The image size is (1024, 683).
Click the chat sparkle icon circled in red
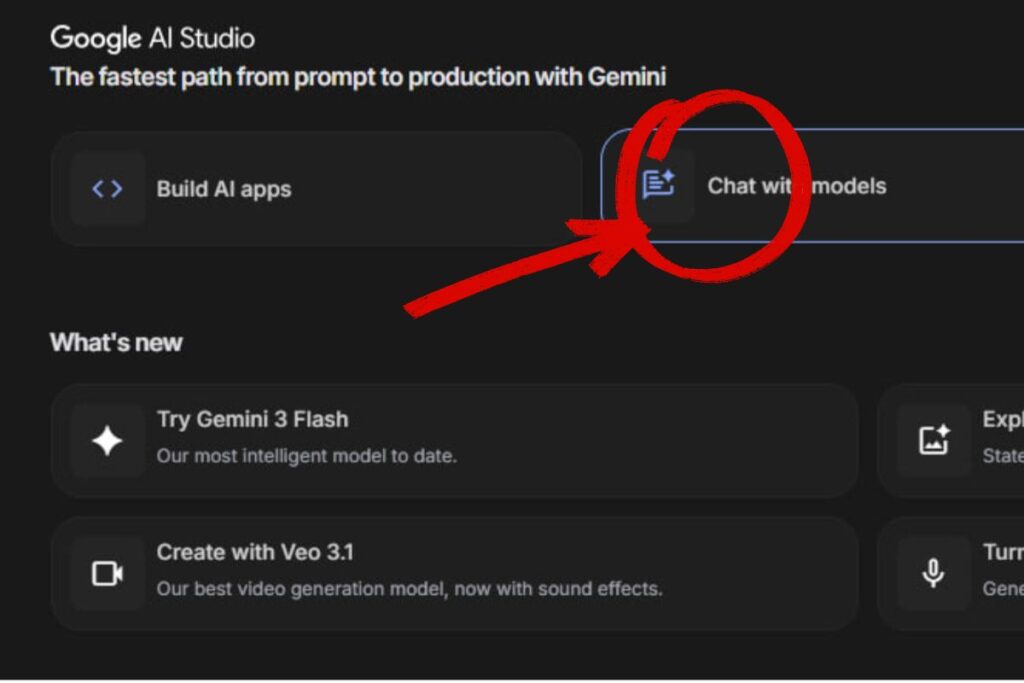coord(658,185)
